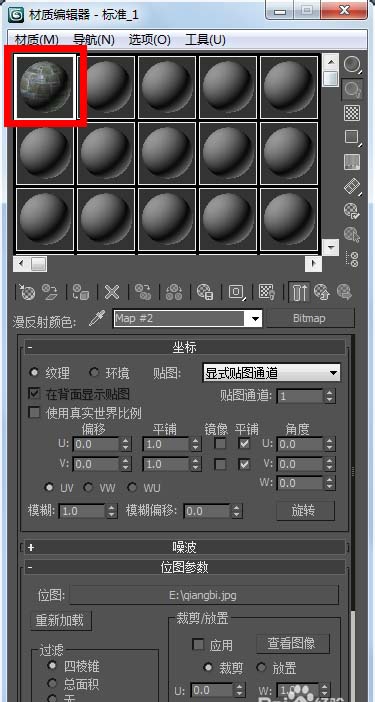Click Go Forward to Sibling icon
Viewport: 375px width, 702px height.
[x=344, y=292]
